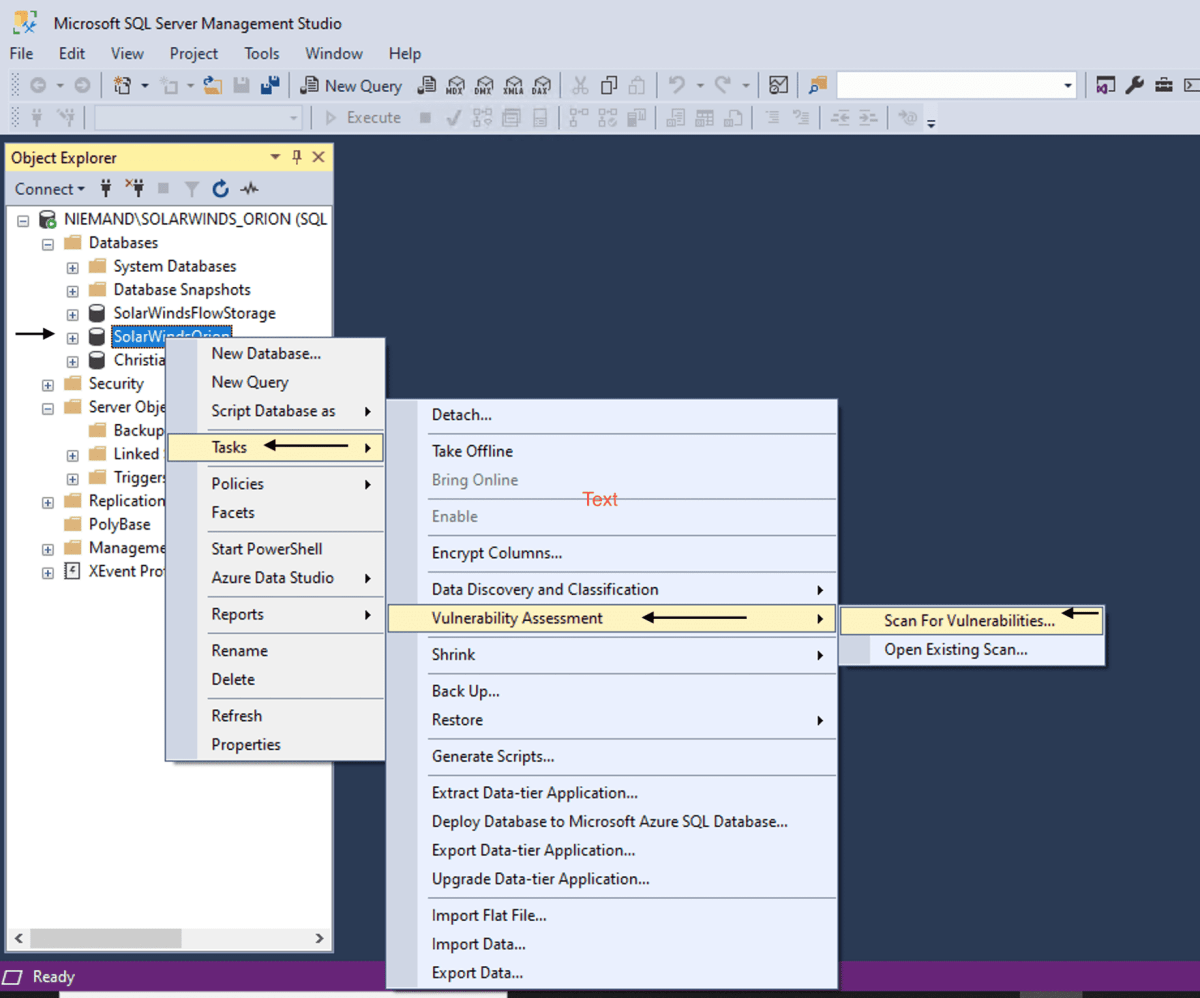Click the Navigate Backward arrow icon
This screenshot has height=998, width=1200.
(38, 86)
